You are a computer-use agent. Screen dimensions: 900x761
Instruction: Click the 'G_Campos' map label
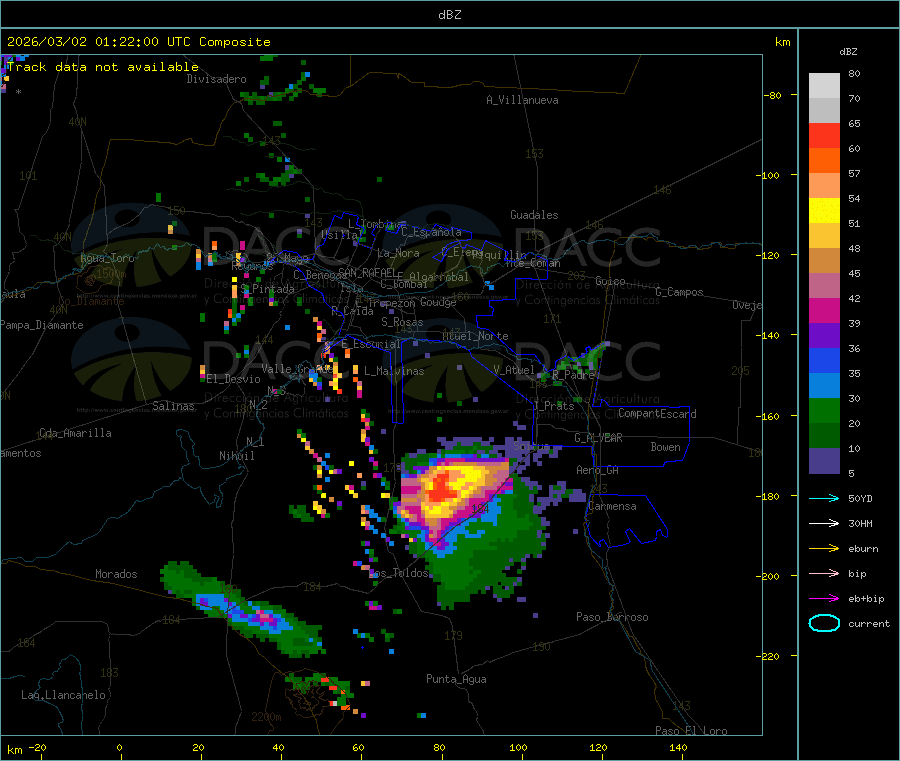click(680, 292)
